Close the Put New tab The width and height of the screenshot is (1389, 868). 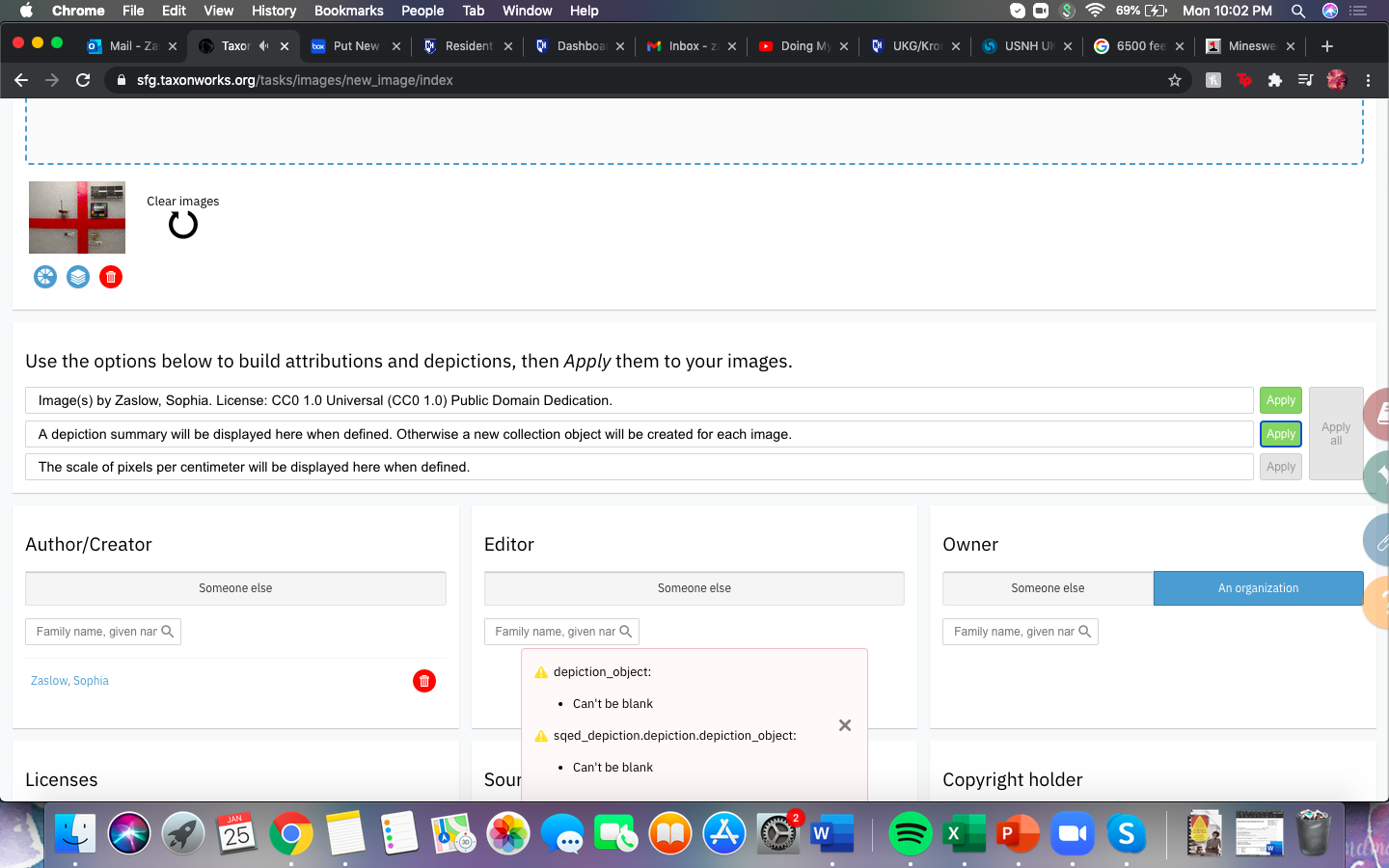[x=396, y=46]
